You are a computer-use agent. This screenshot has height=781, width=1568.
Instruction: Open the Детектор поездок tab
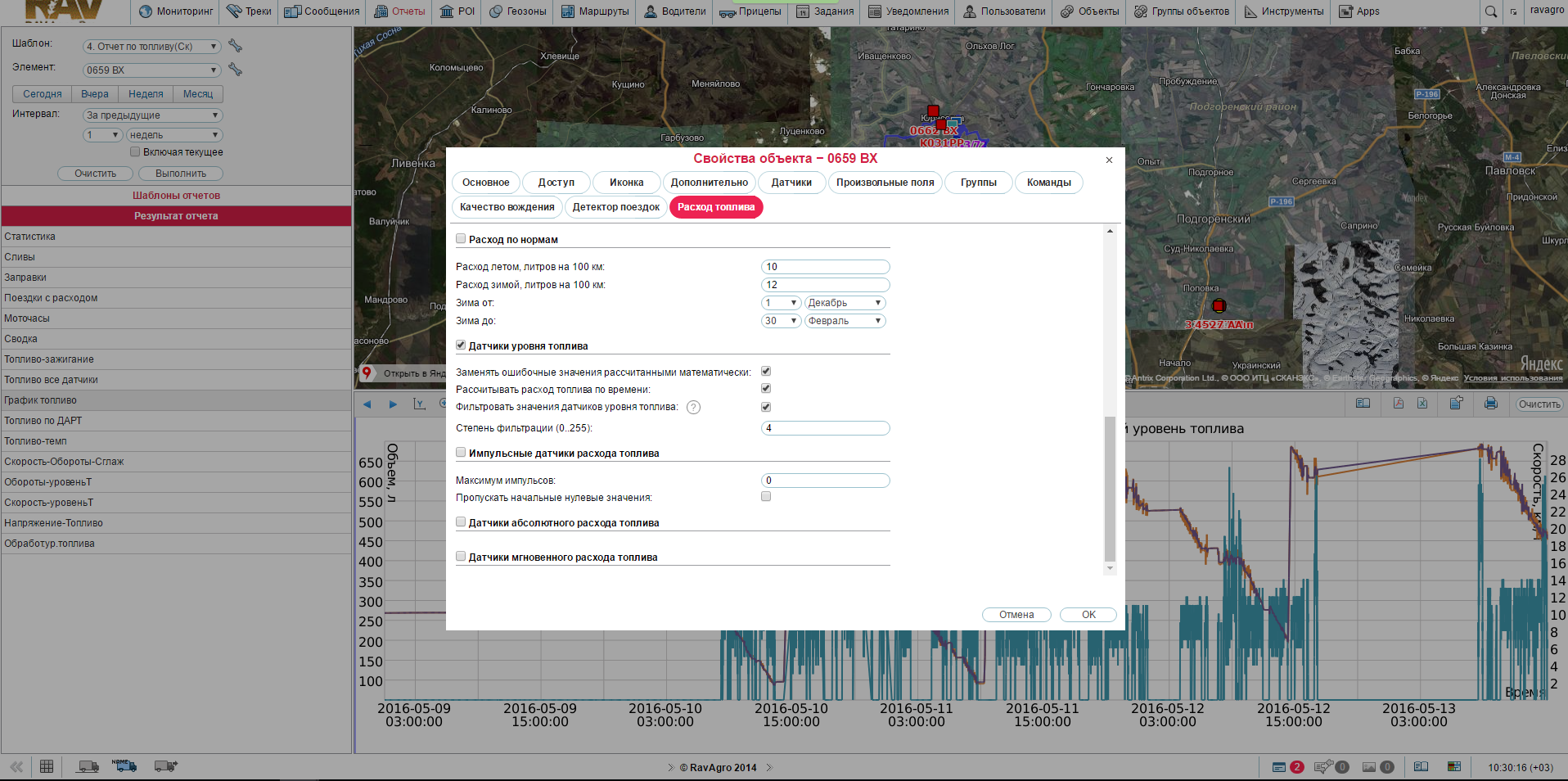[615, 207]
